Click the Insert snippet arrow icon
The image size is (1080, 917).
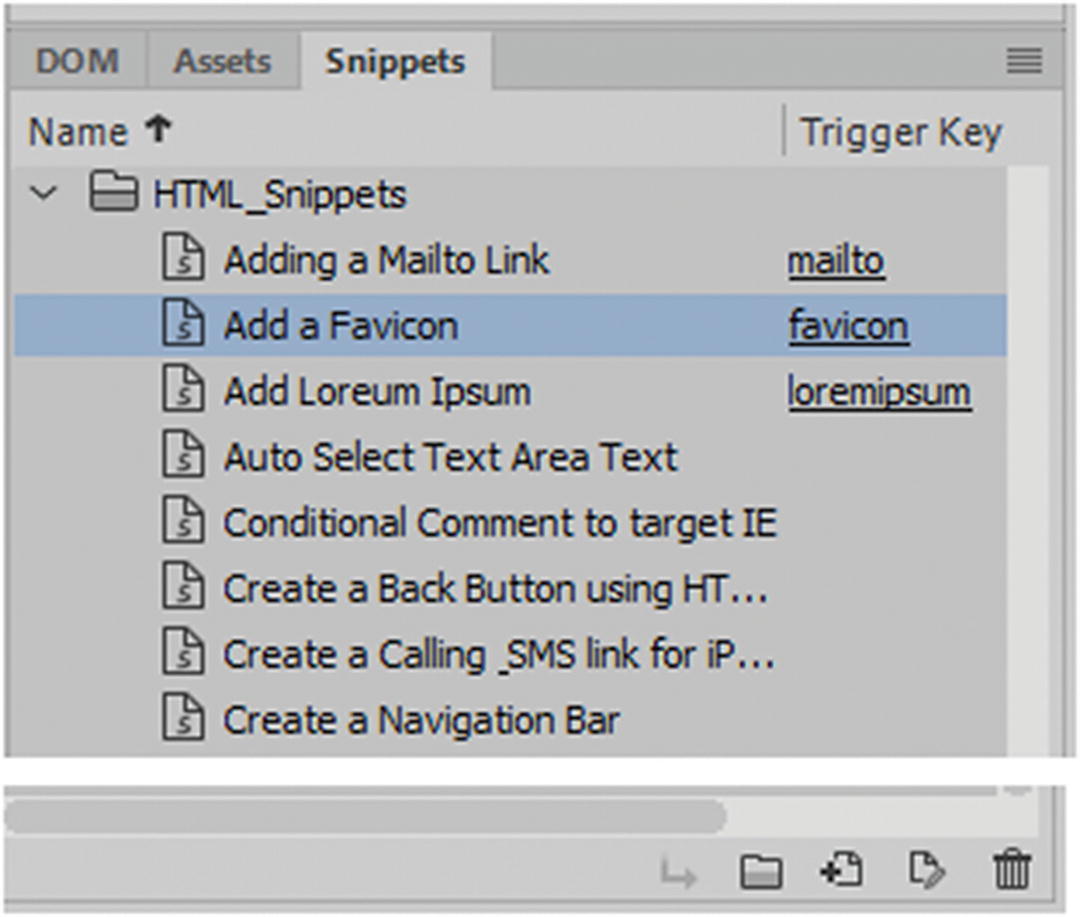click(x=679, y=873)
